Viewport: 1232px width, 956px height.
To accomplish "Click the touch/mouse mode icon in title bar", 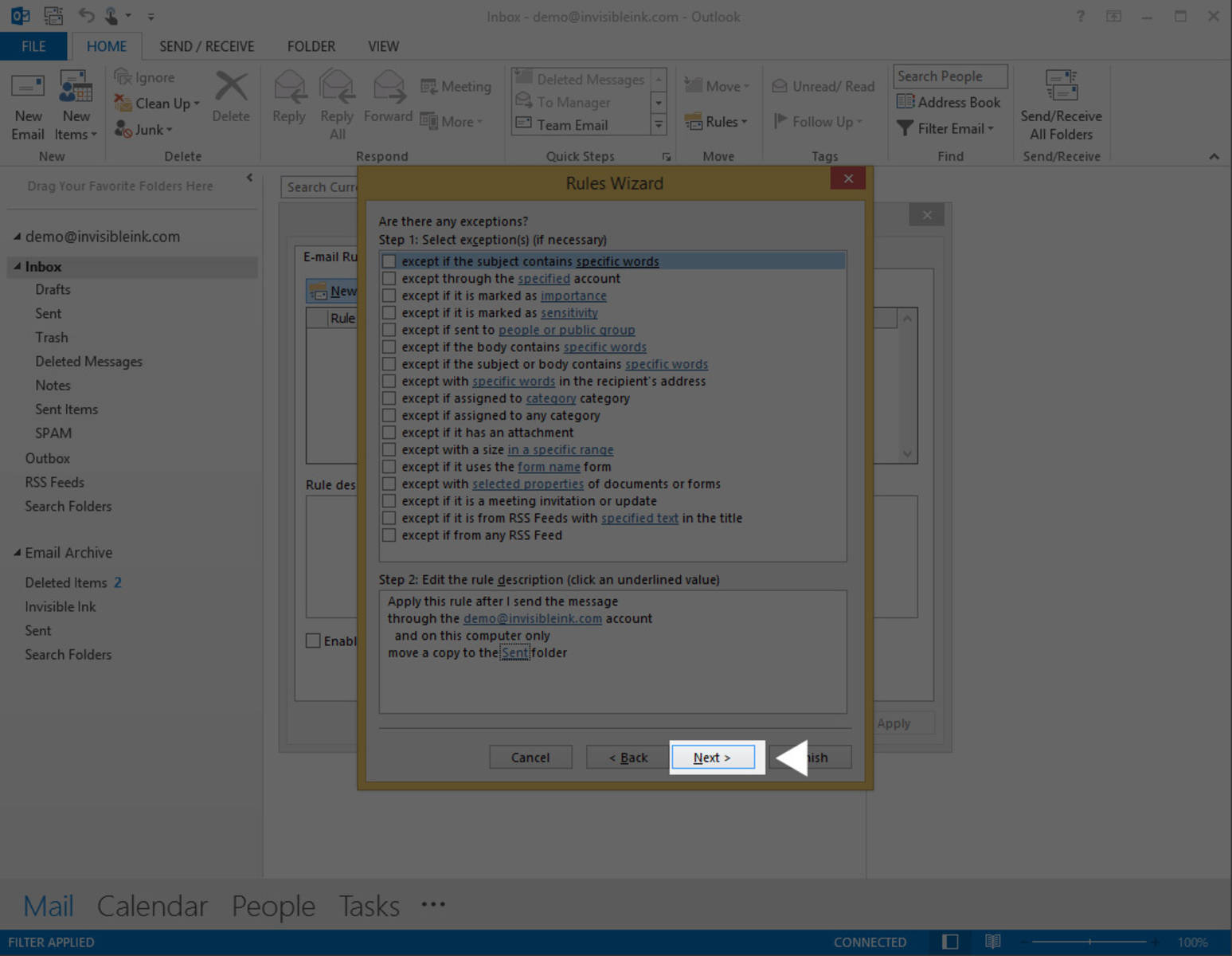I will coord(111,16).
